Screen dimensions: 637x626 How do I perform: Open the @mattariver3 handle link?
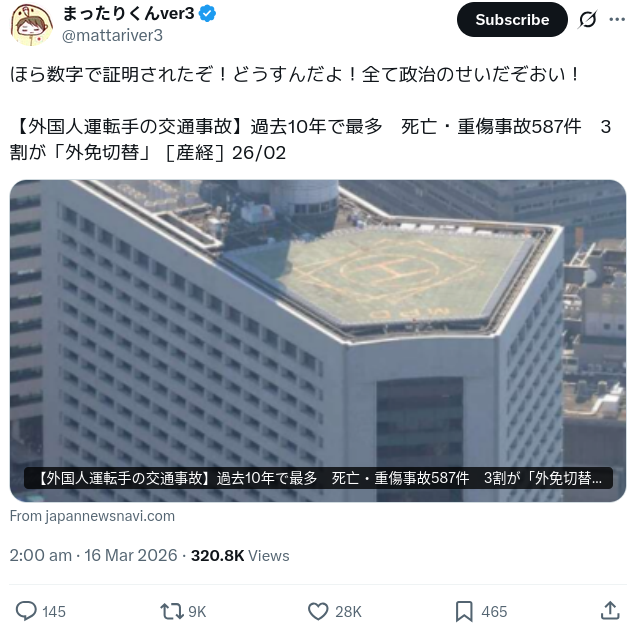[112, 35]
